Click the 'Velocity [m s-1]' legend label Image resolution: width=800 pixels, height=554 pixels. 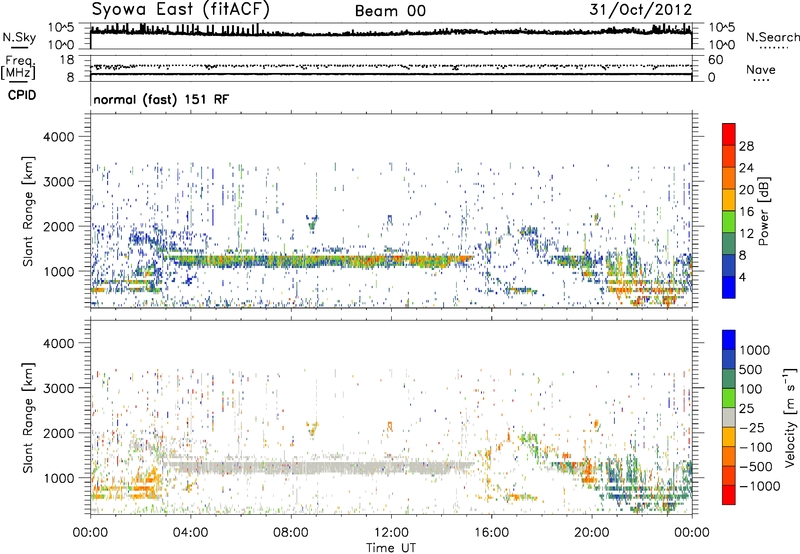(x=790, y=417)
